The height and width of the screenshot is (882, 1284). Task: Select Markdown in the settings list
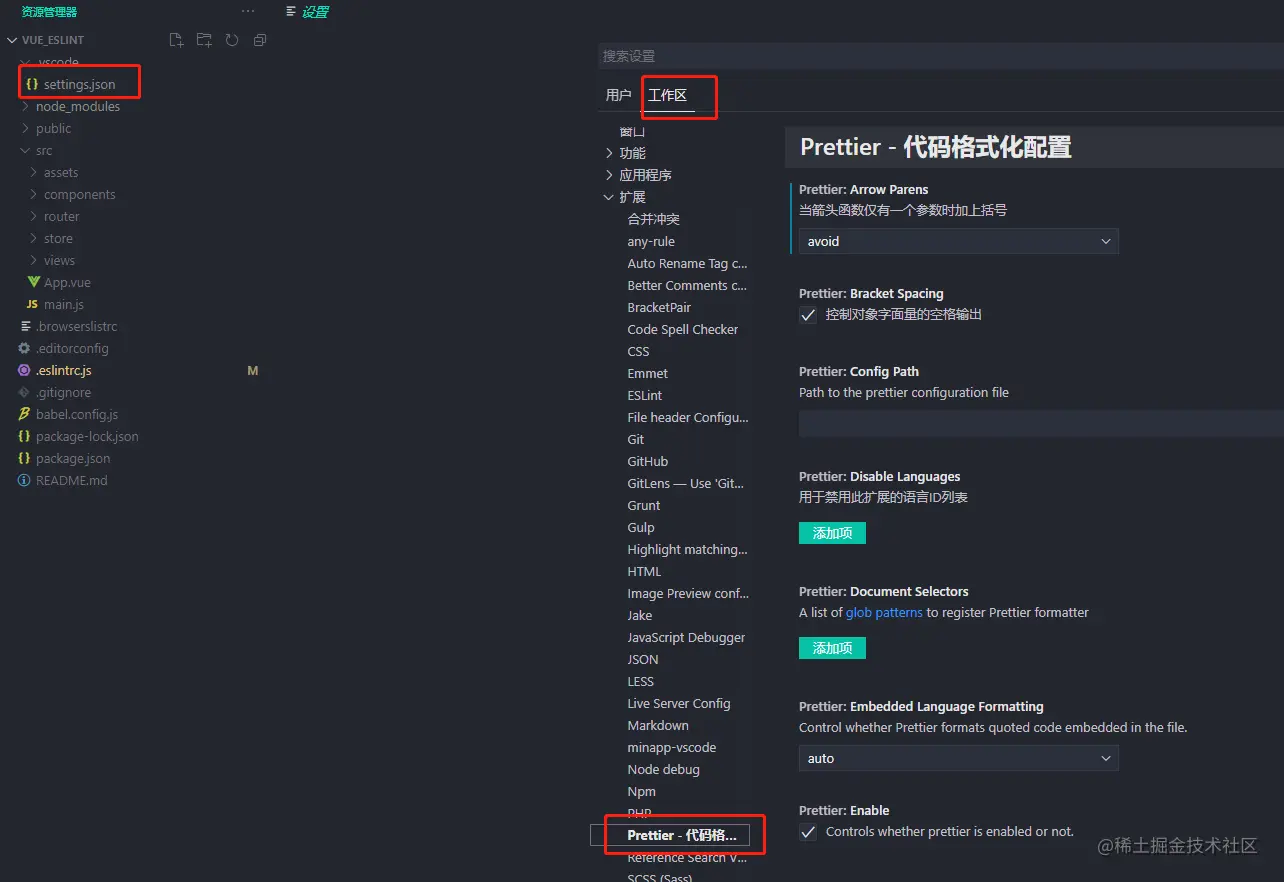(658, 725)
